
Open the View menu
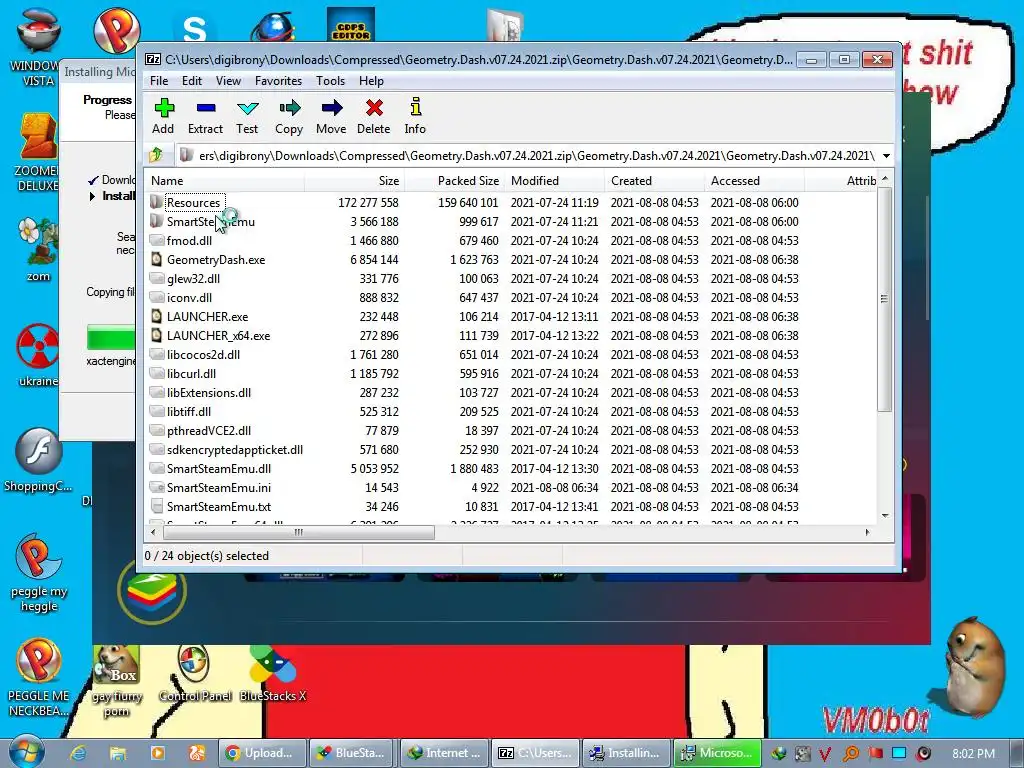click(x=228, y=81)
